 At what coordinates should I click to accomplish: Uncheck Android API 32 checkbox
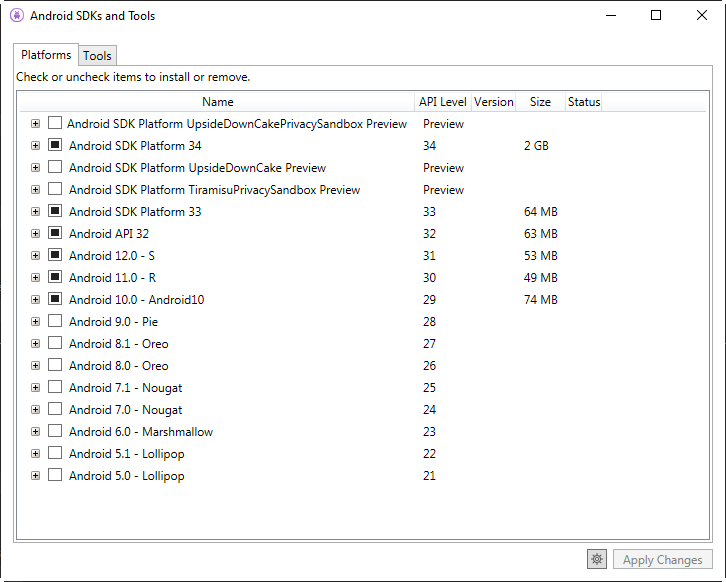click(55, 233)
